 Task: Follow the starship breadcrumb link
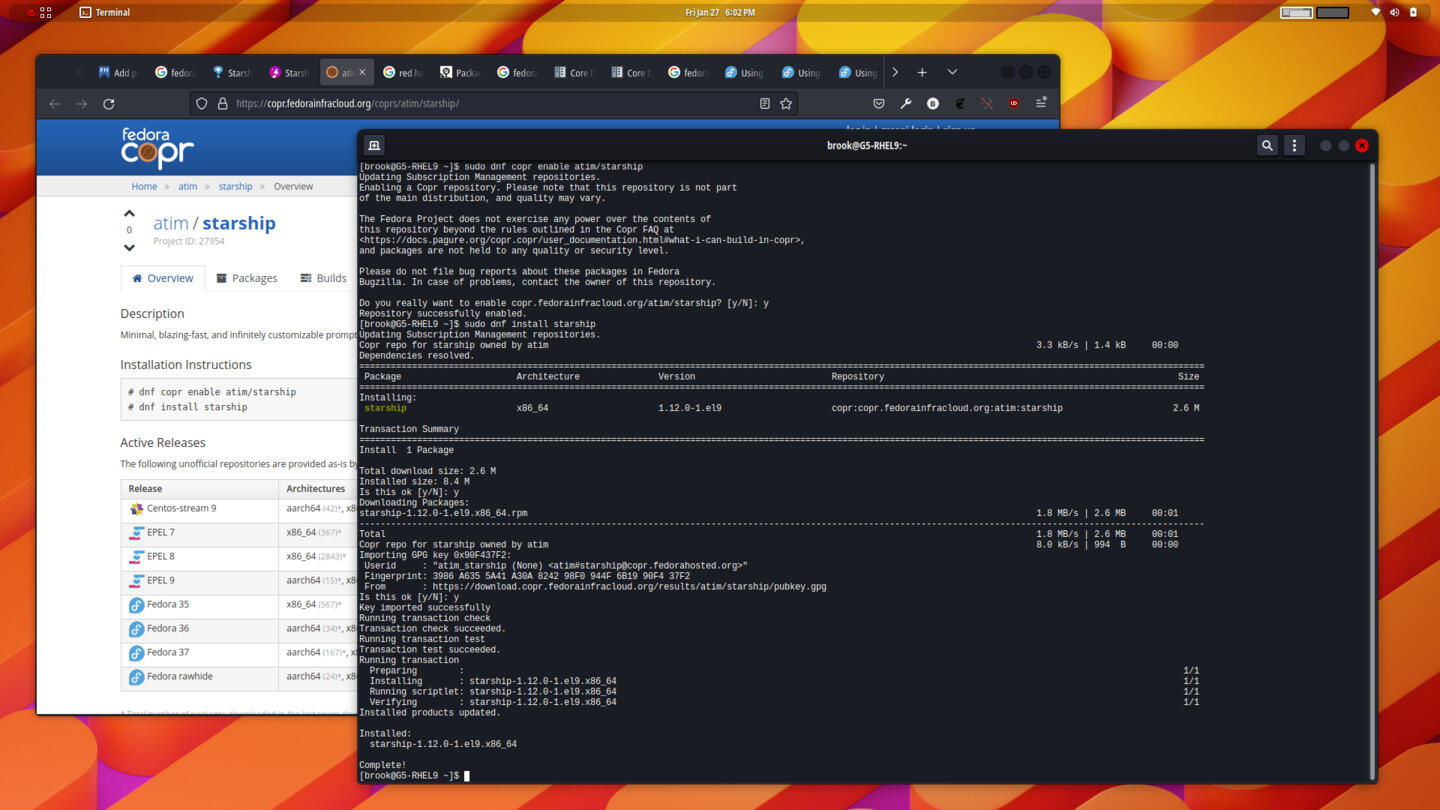point(235,186)
